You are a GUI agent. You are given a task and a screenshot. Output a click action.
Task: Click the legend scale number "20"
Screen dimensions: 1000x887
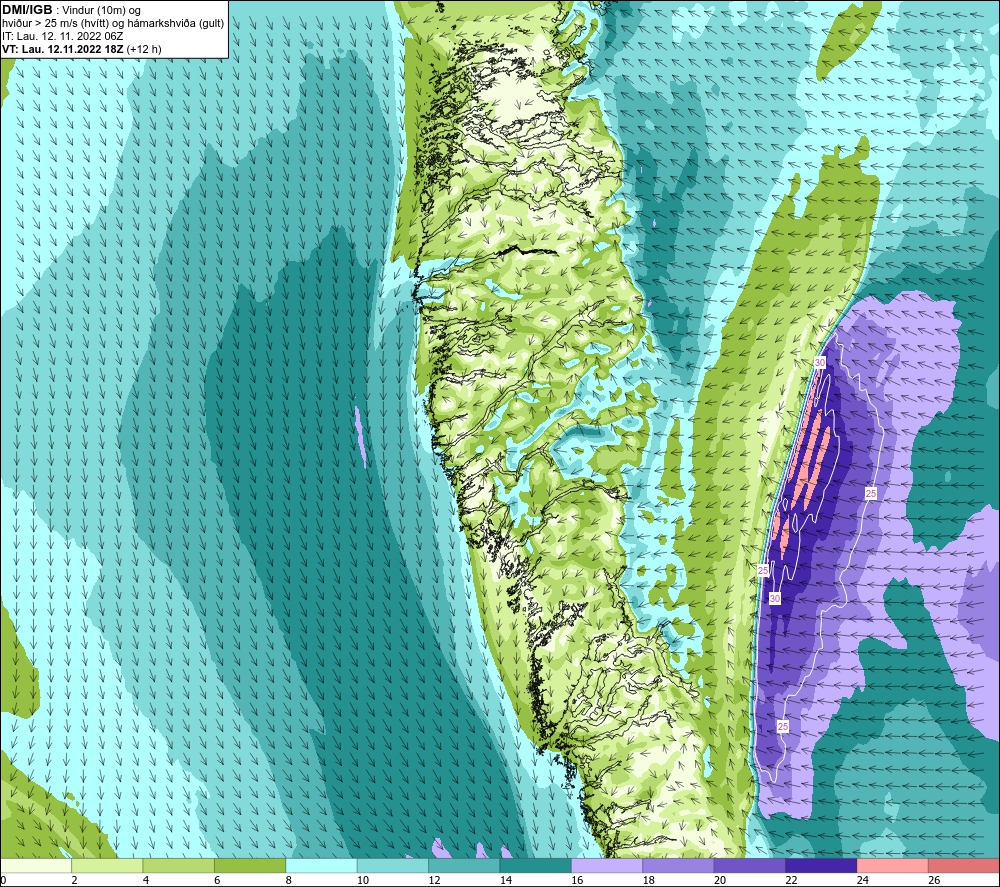tap(719, 880)
